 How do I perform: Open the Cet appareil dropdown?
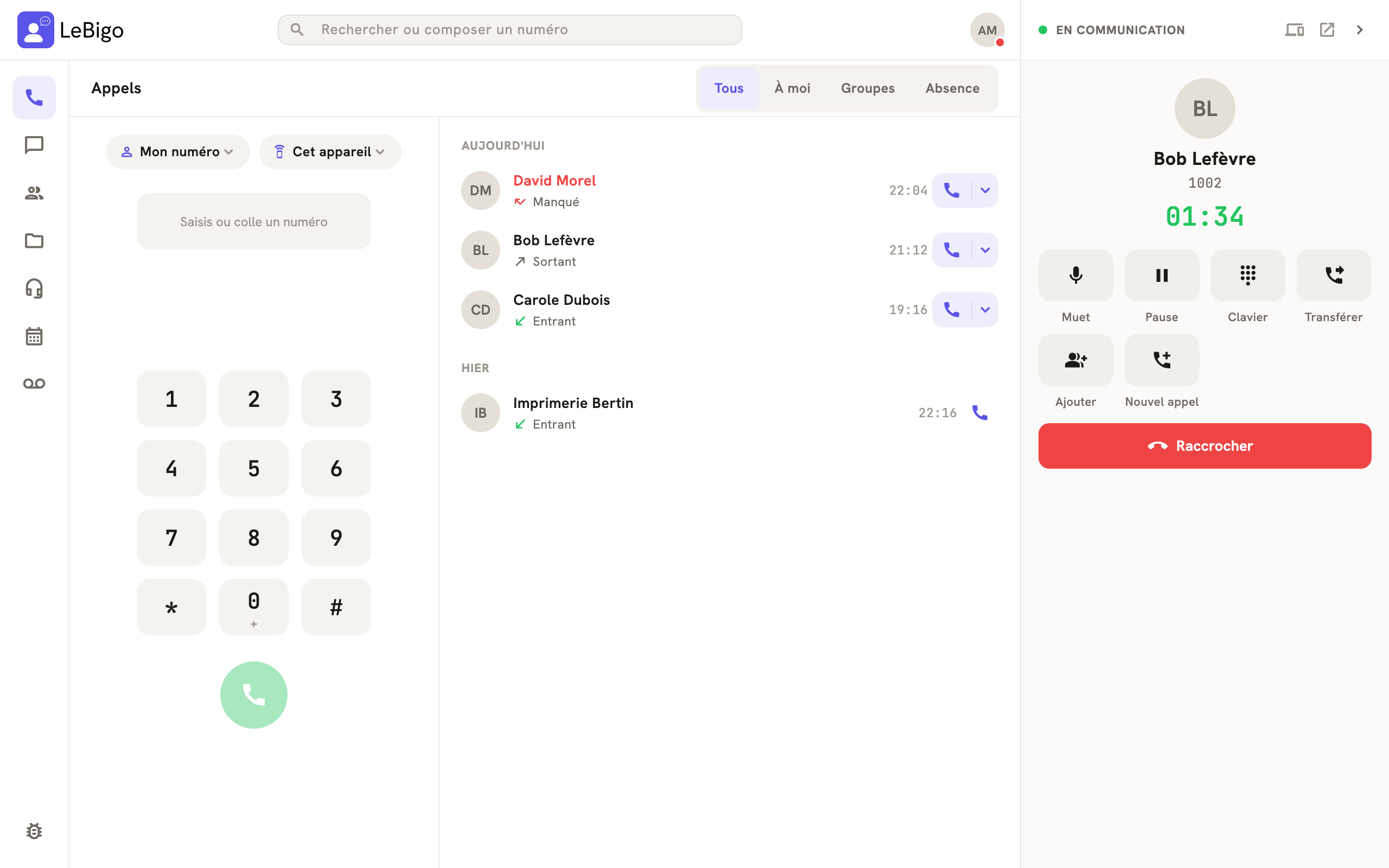coord(330,151)
